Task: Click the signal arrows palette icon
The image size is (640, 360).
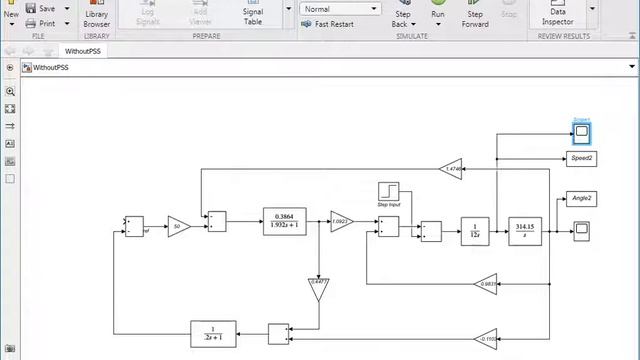Action: [10, 126]
